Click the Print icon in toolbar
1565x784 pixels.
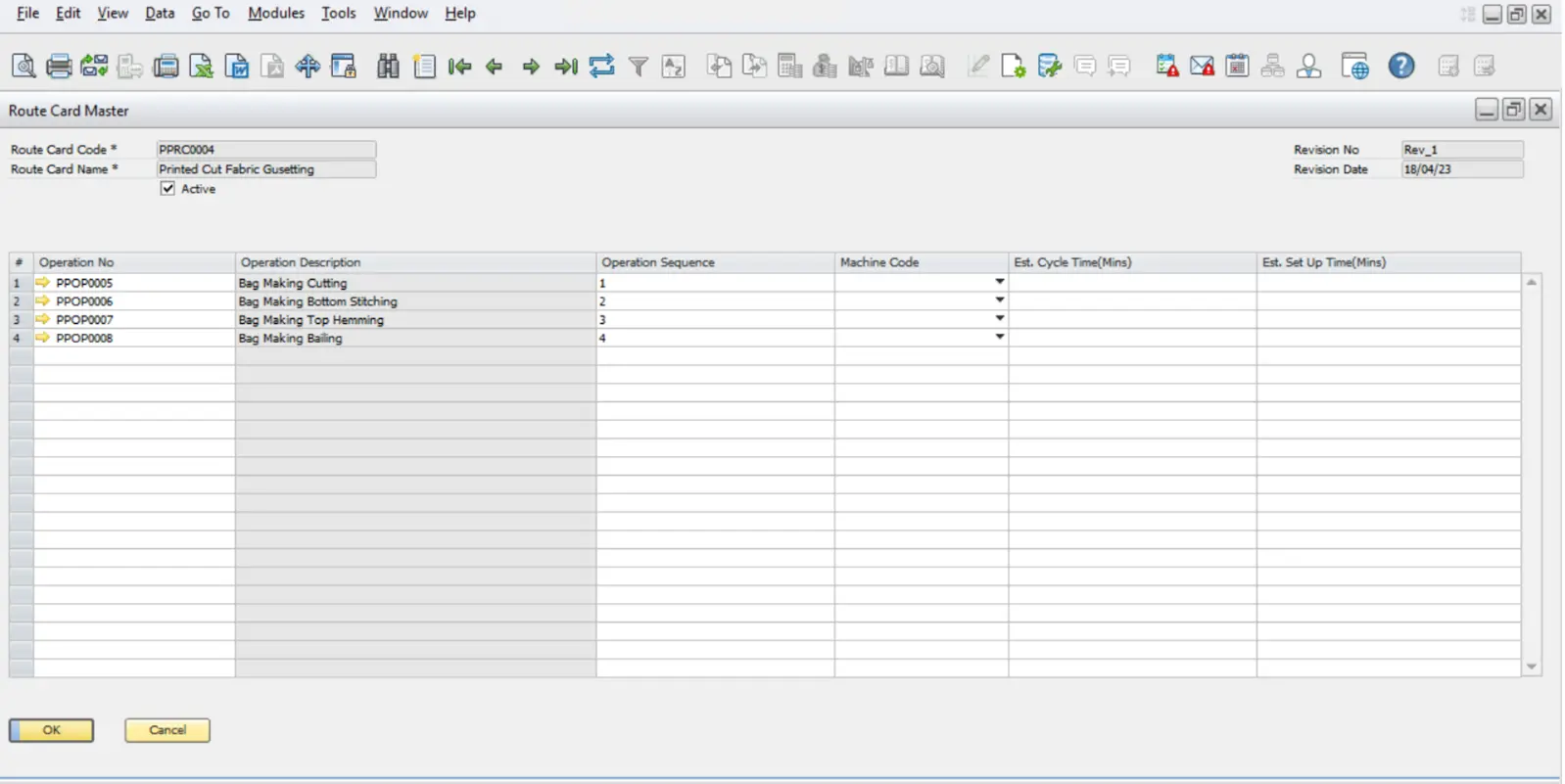click(x=59, y=66)
